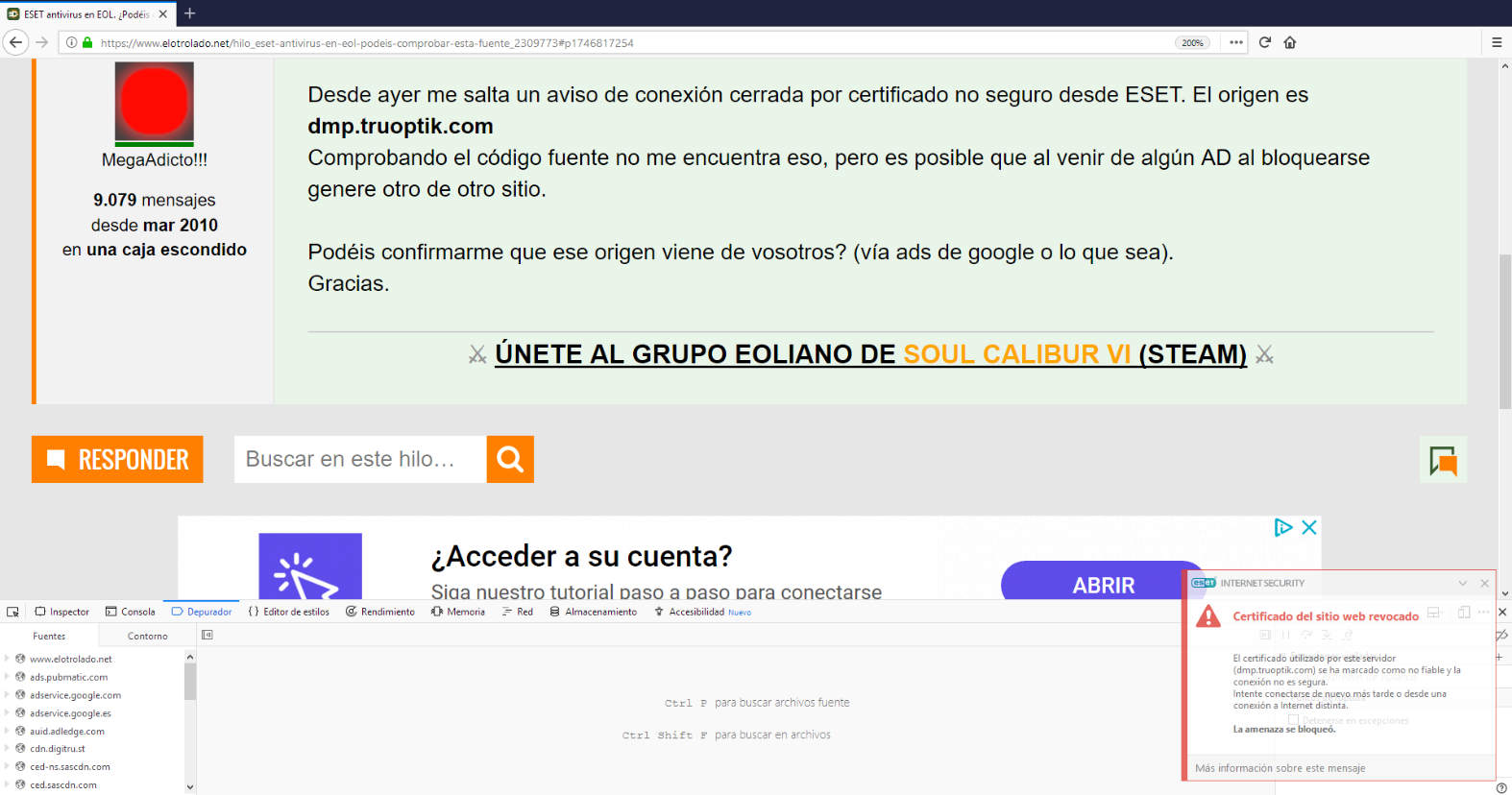Reload the current page

(1265, 42)
